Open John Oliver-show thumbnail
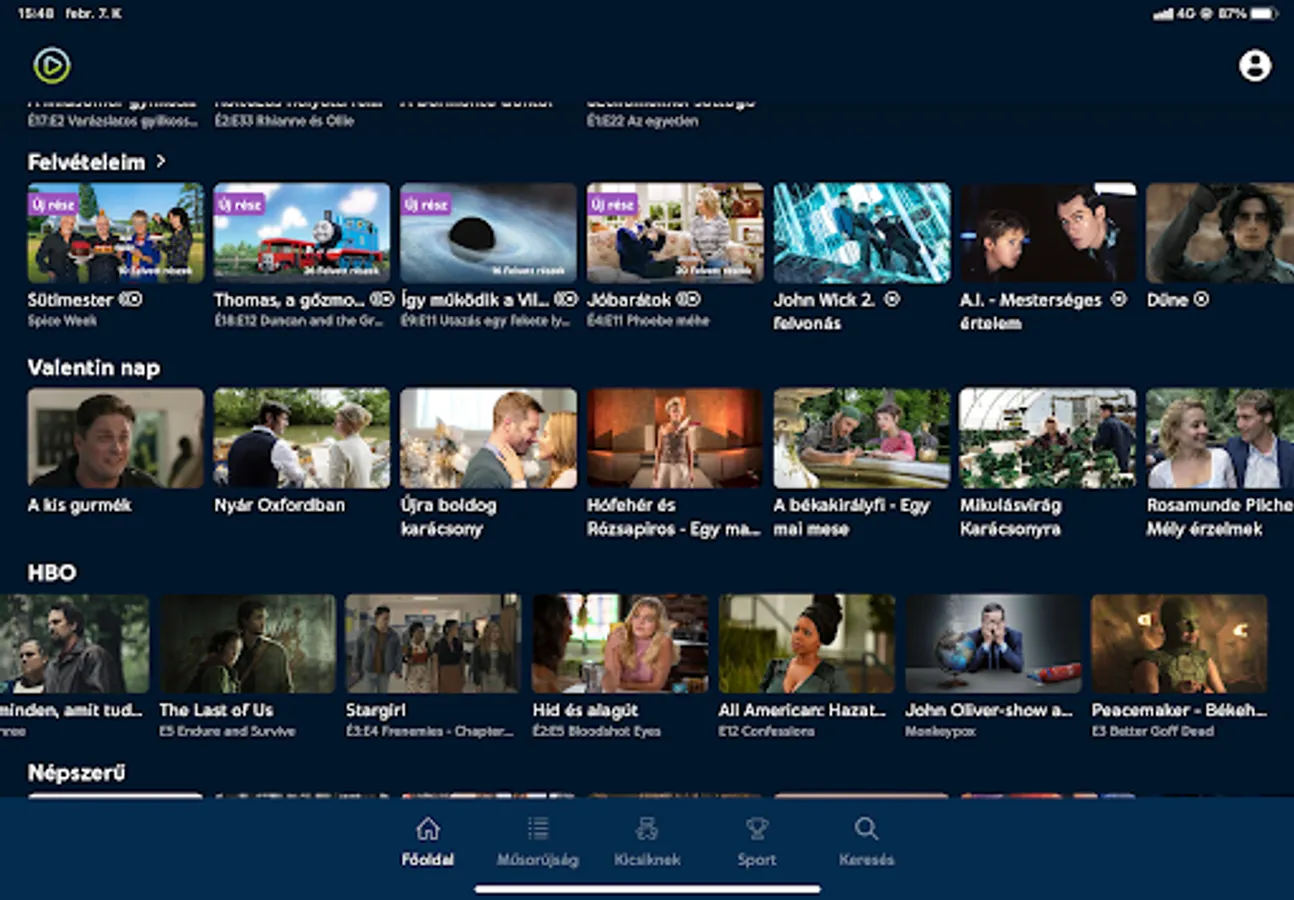This screenshot has height=900, width=1294. 993,644
